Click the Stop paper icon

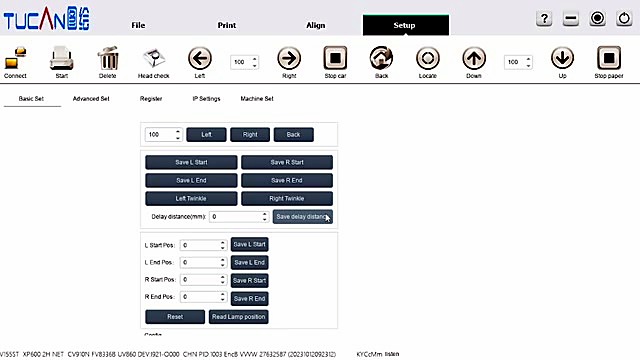(609, 58)
